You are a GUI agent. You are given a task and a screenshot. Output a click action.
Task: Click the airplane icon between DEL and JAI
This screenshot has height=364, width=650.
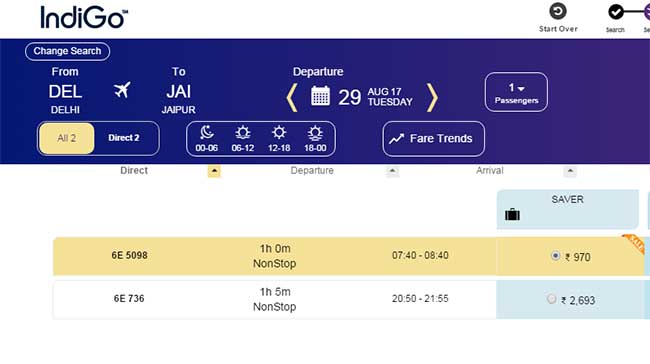click(x=122, y=90)
